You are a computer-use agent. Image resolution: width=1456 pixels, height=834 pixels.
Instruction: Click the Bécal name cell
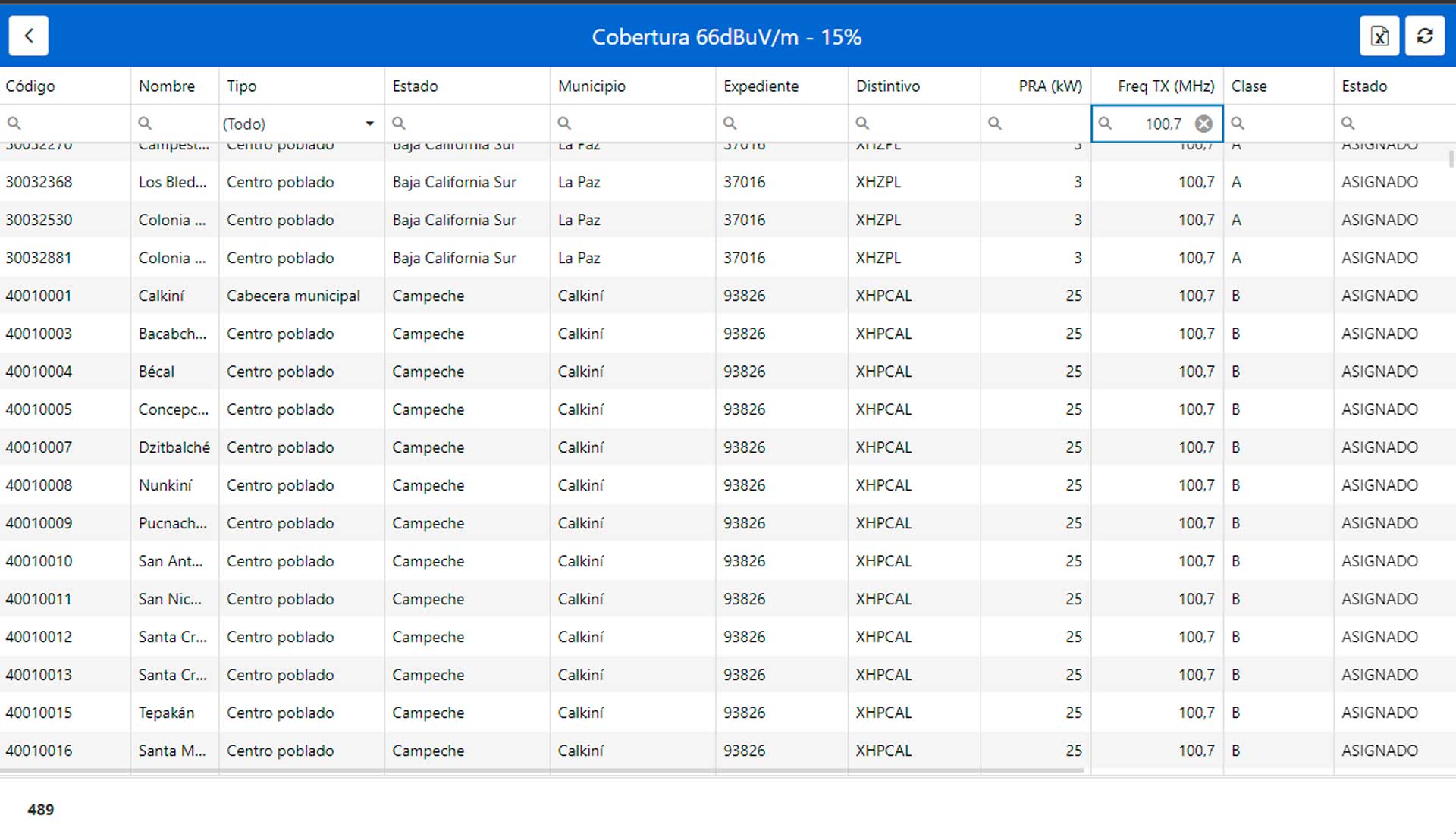(x=174, y=372)
